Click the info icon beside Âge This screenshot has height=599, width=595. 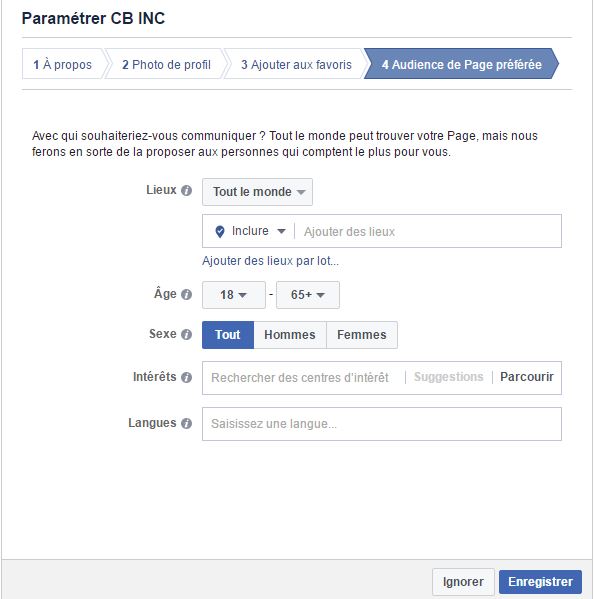(x=186, y=295)
